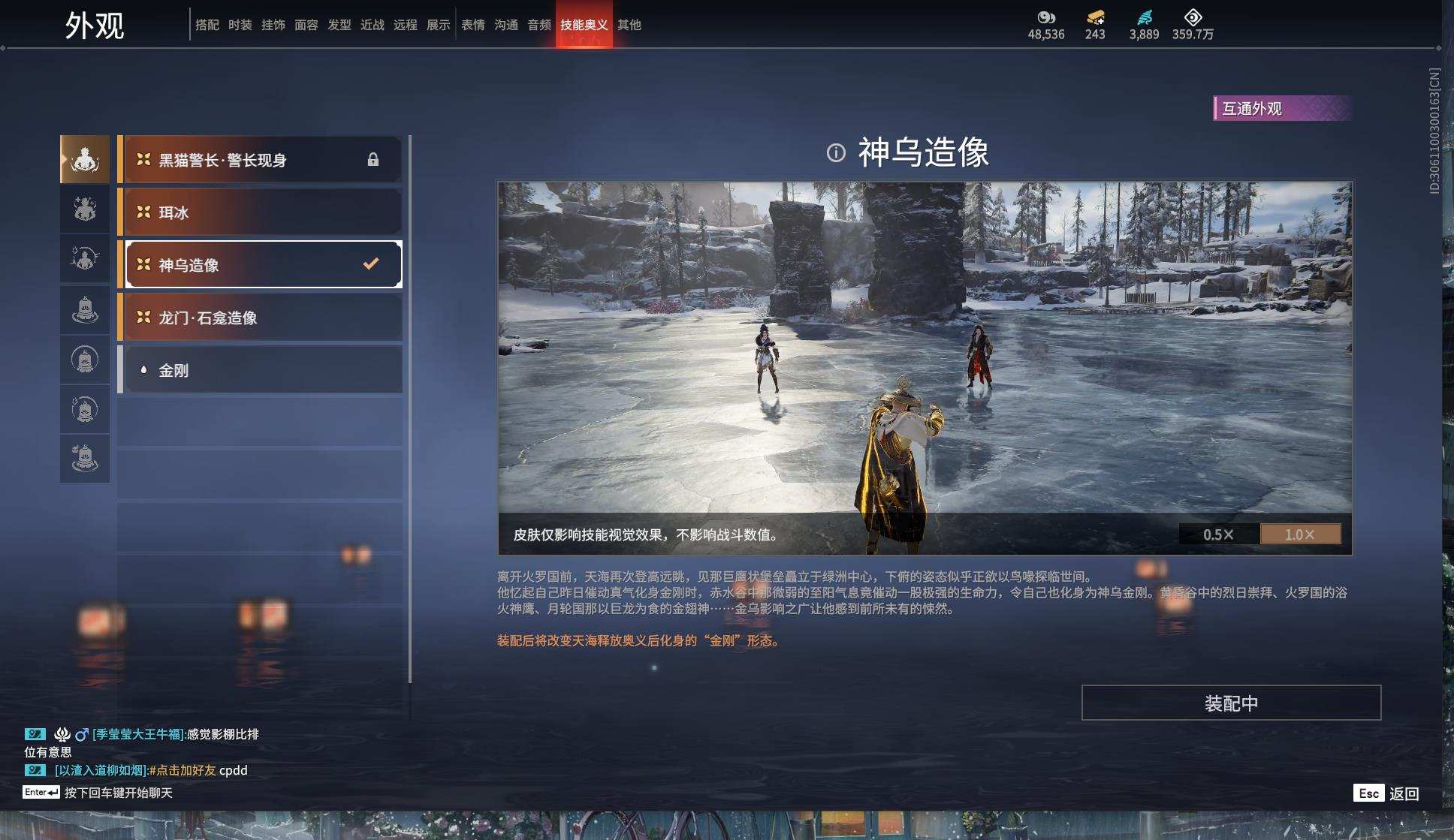Select the sidebar bell icon with small orb
The image size is (1454, 840).
[x=85, y=459]
